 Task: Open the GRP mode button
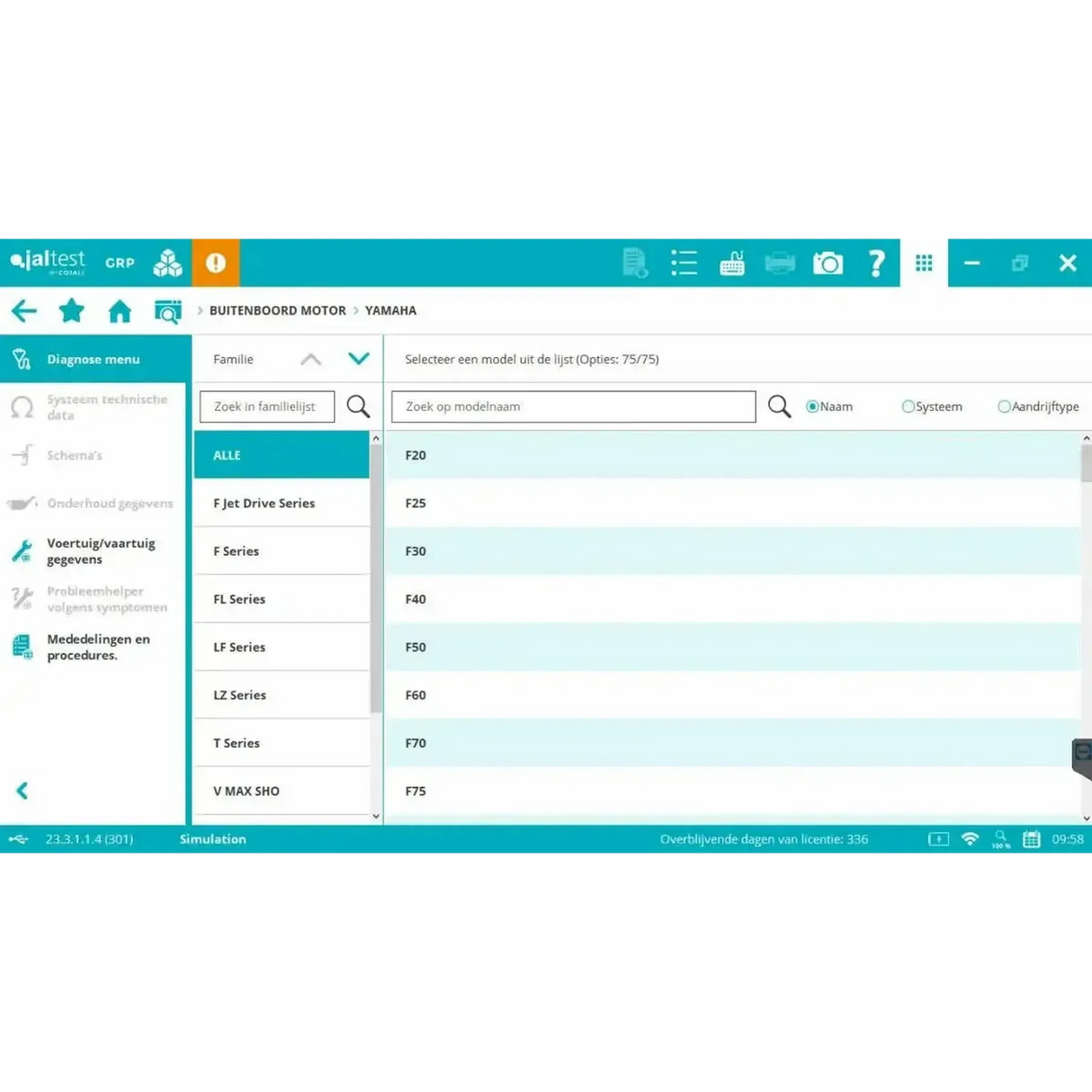tap(120, 263)
